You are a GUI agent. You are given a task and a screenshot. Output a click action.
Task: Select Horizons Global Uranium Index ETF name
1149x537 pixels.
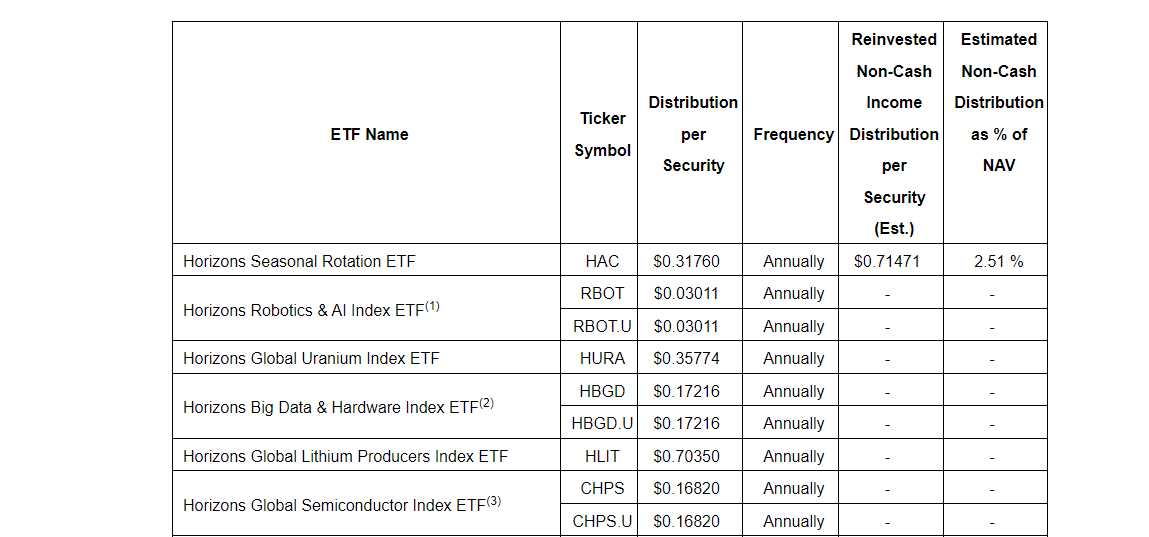[x=311, y=358]
